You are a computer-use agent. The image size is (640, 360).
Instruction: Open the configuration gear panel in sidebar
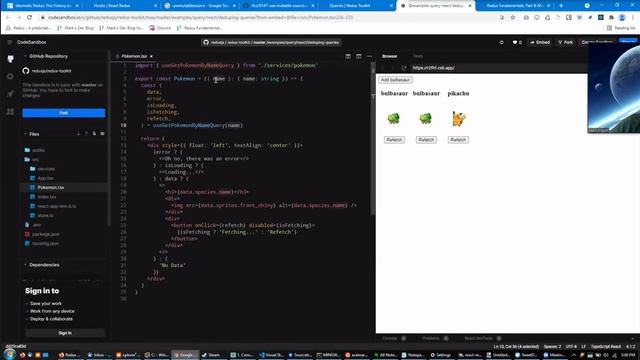click(x=10, y=76)
